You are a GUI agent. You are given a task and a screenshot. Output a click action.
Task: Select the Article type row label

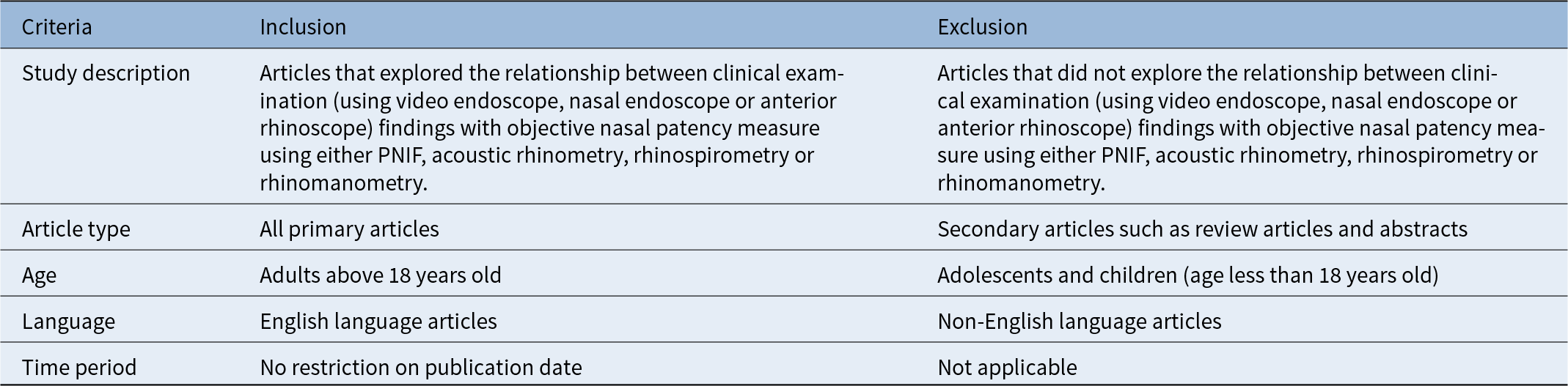[x=76, y=229]
